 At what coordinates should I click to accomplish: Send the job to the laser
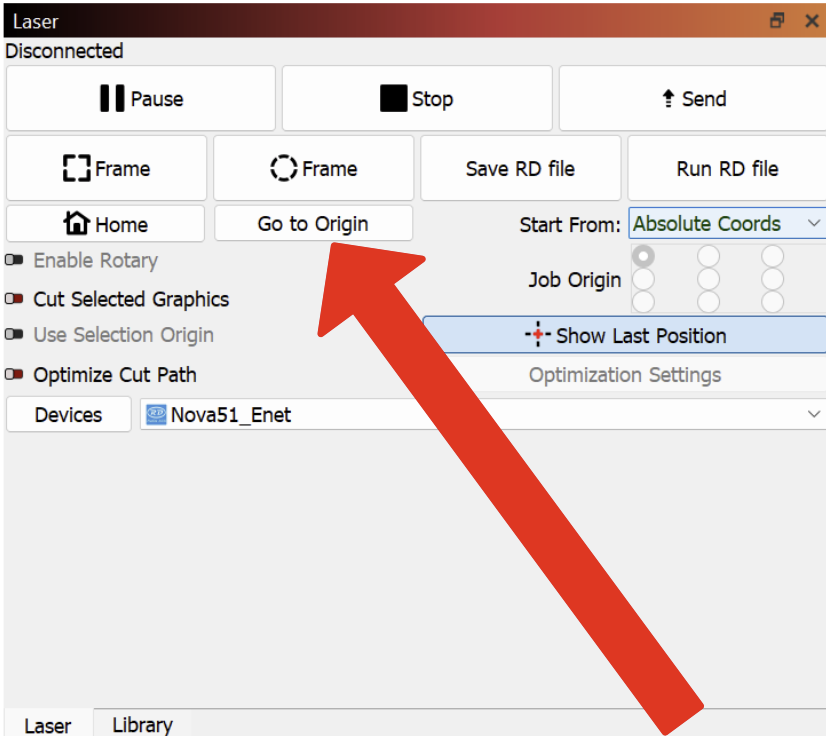[x=693, y=99]
